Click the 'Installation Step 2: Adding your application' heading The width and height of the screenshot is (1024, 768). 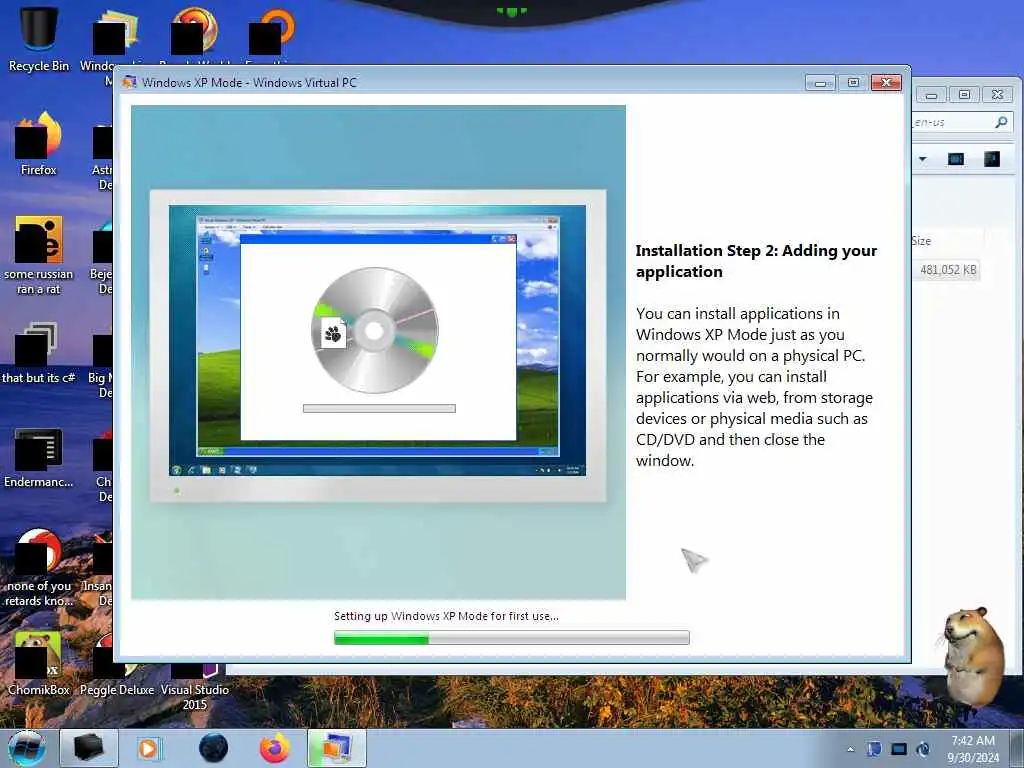coord(756,261)
